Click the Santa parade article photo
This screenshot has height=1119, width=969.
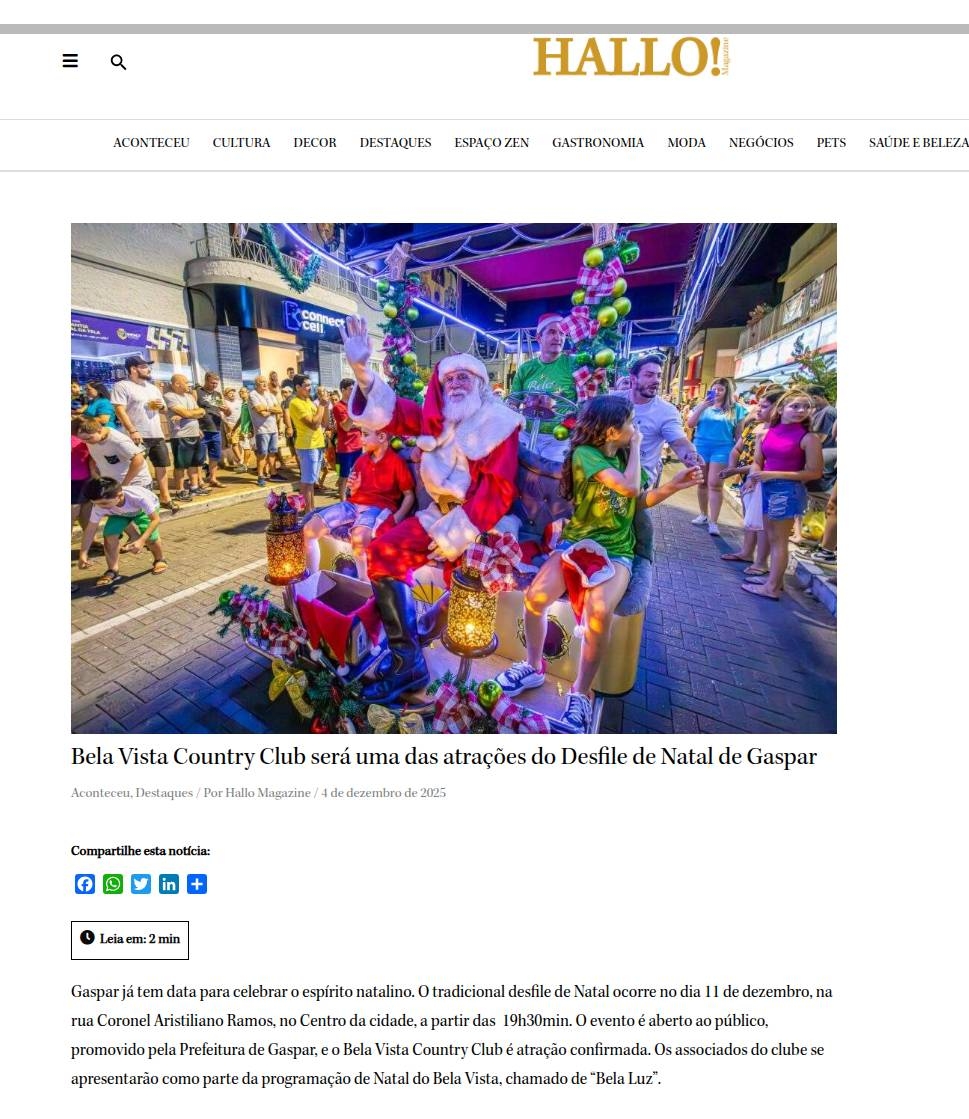[x=454, y=478]
